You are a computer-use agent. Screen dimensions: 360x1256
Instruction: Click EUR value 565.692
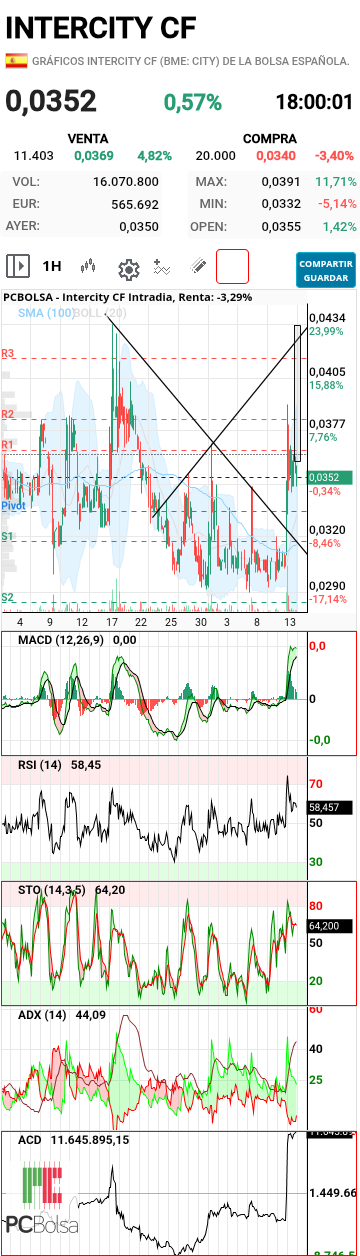(136, 204)
